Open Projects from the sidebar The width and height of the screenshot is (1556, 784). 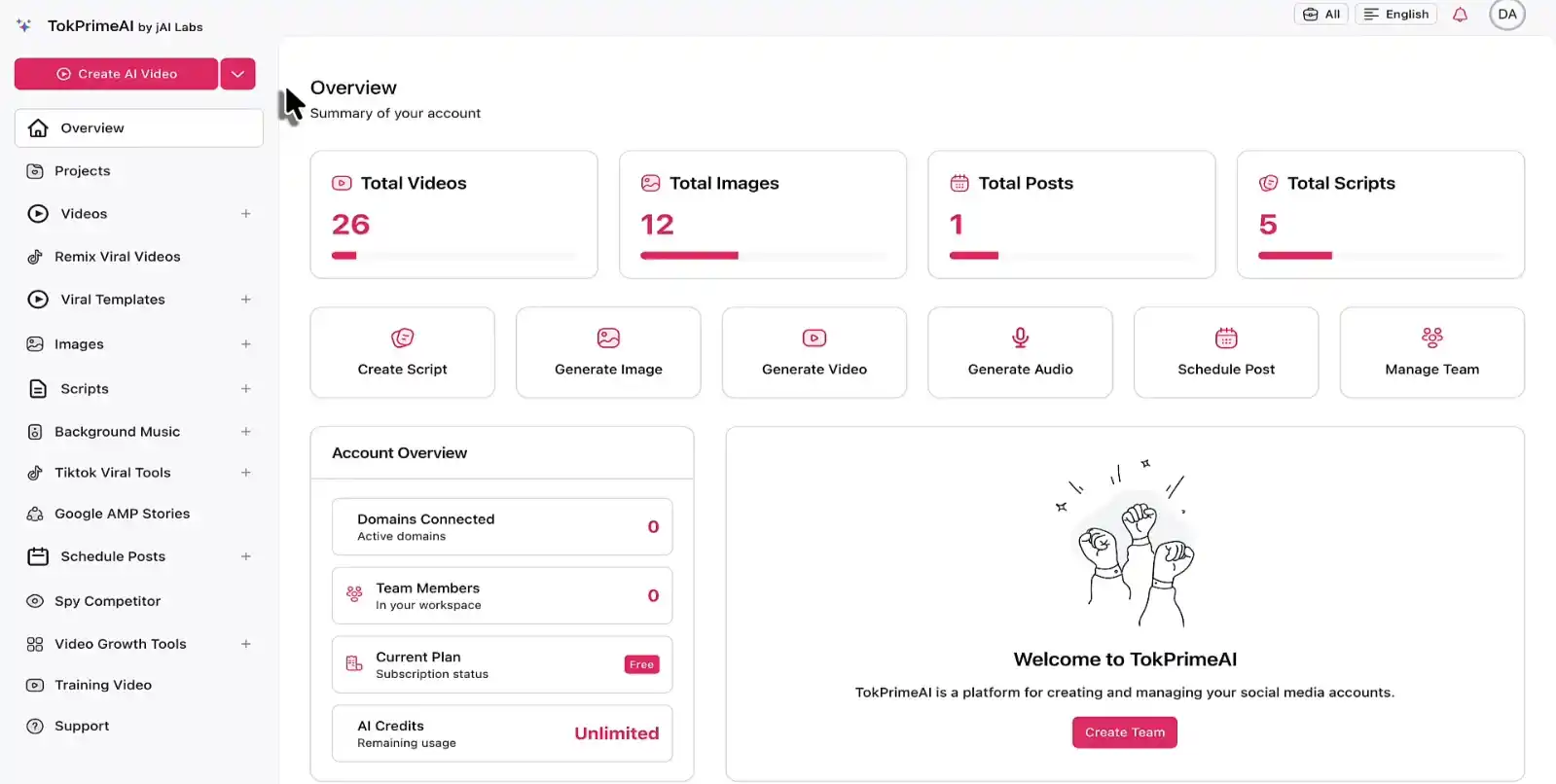(x=83, y=171)
